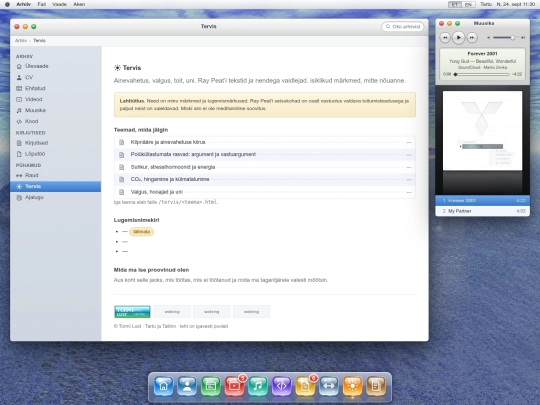Open the purple code dock icon
Image resolution: width=540 pixels, height=405 pixels.
pyautogui.click(x=282, y=386)
